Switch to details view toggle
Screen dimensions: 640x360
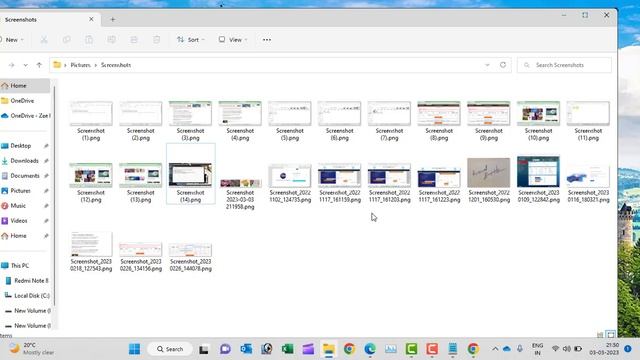click(x=600, y=335)
